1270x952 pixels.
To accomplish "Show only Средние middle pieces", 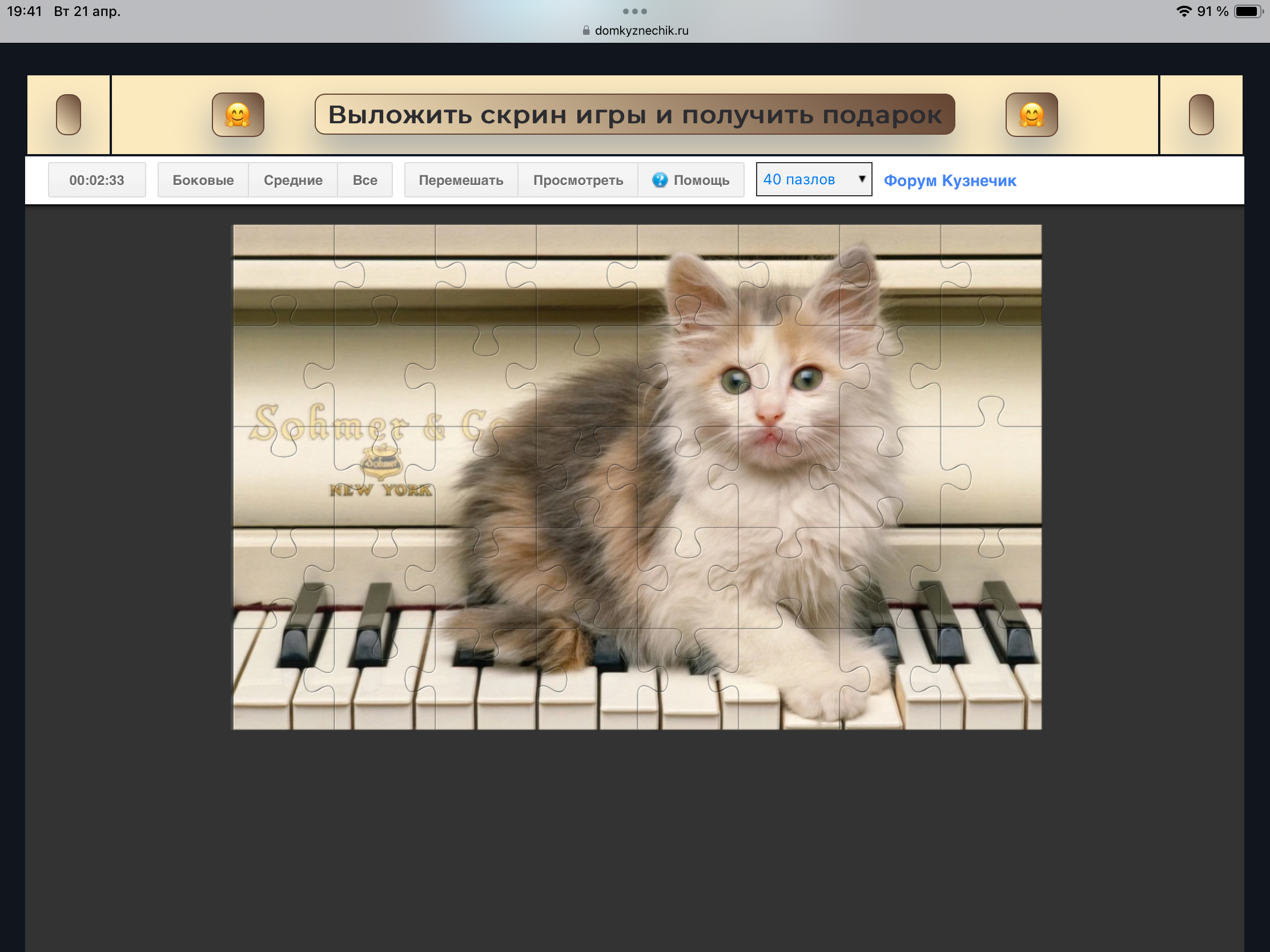I will pyautogui.click(x=293, y=180).
